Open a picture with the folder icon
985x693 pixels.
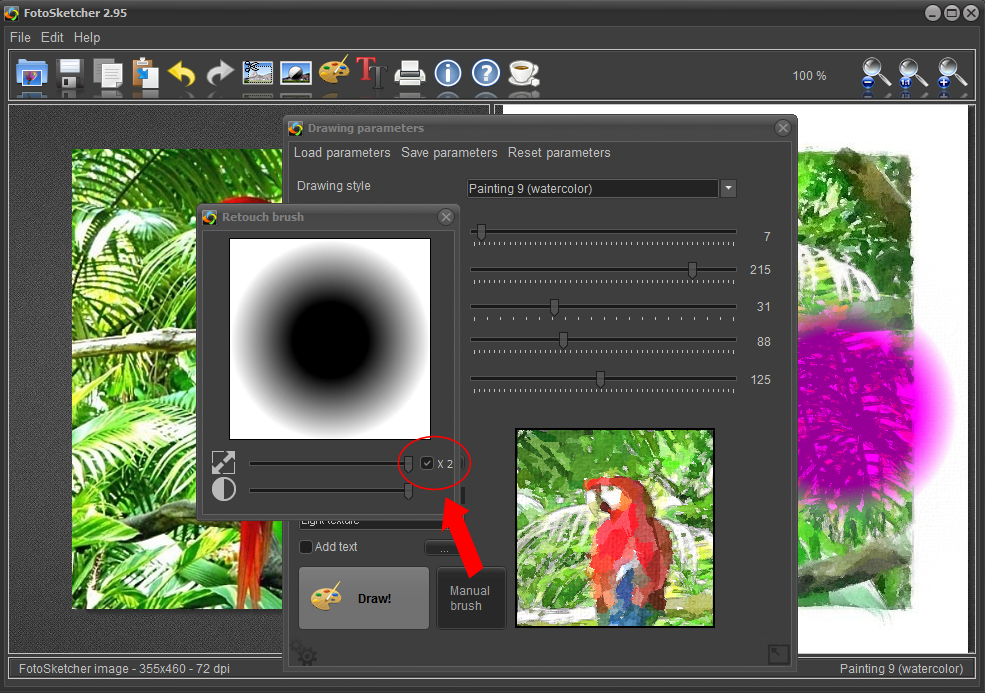point(31,74)
